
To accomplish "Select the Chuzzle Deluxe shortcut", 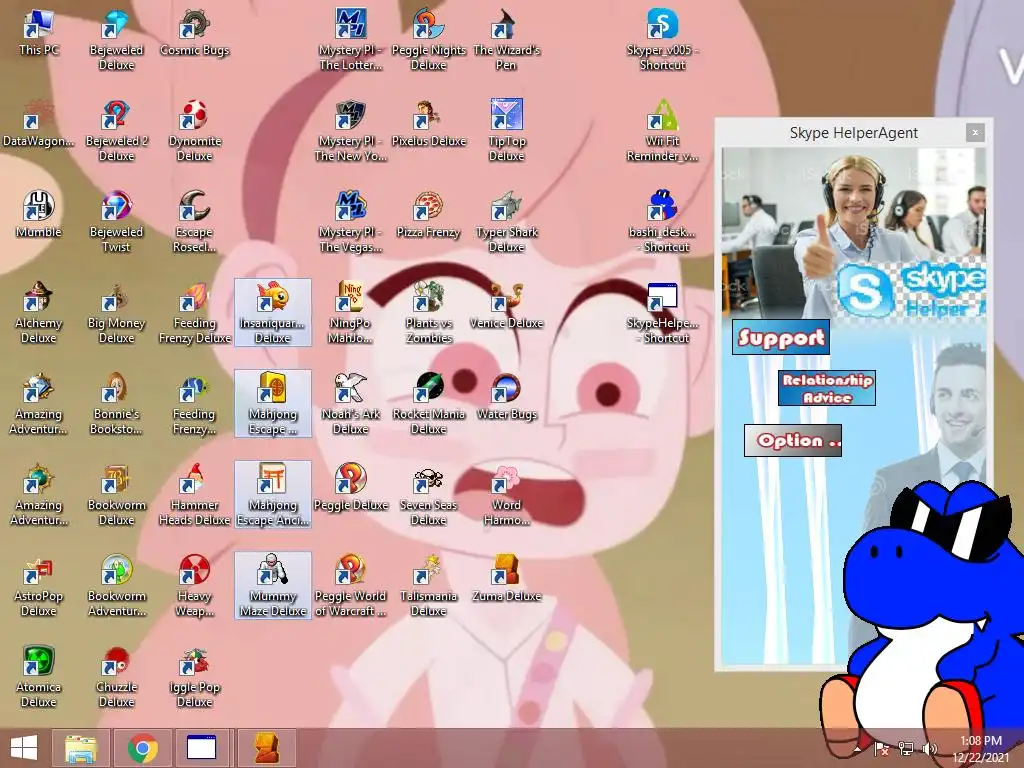I will pos(116,676).
